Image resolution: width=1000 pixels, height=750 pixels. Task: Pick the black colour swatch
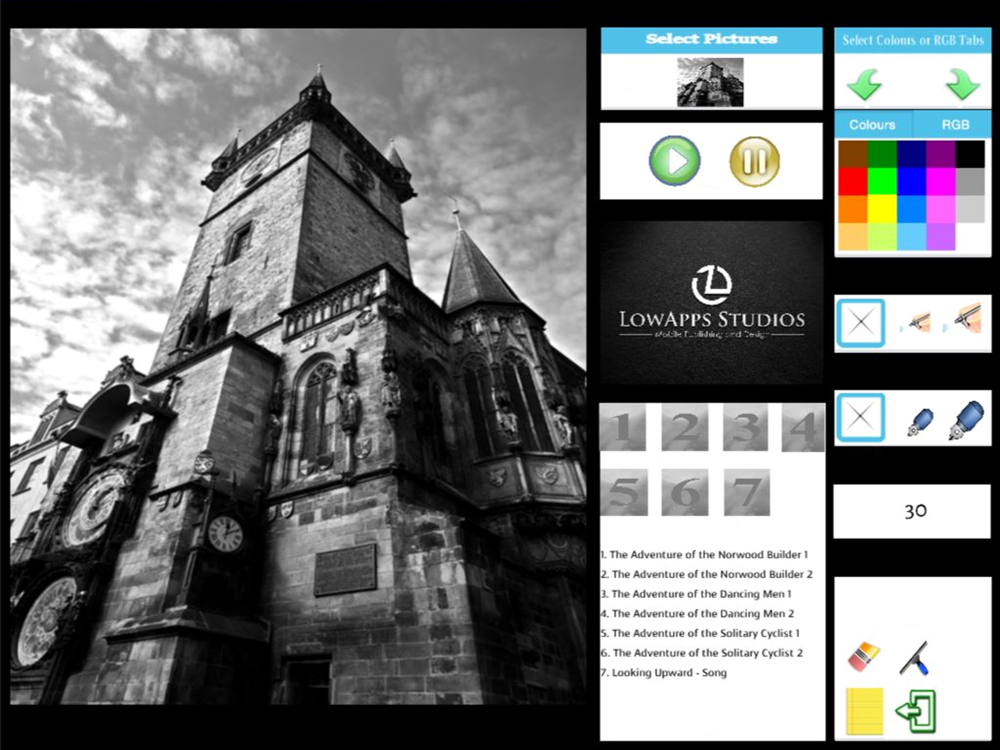click(x=970, y=154)
